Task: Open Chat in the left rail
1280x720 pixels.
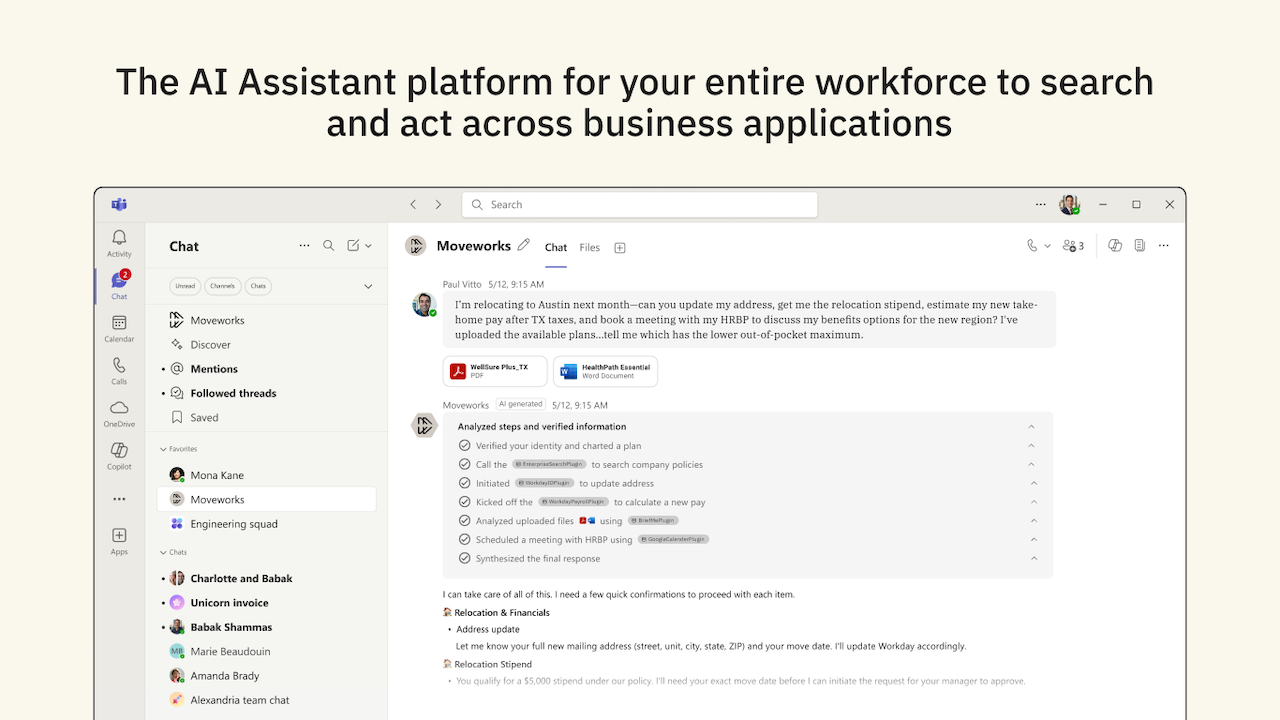Action: [119, 286]
